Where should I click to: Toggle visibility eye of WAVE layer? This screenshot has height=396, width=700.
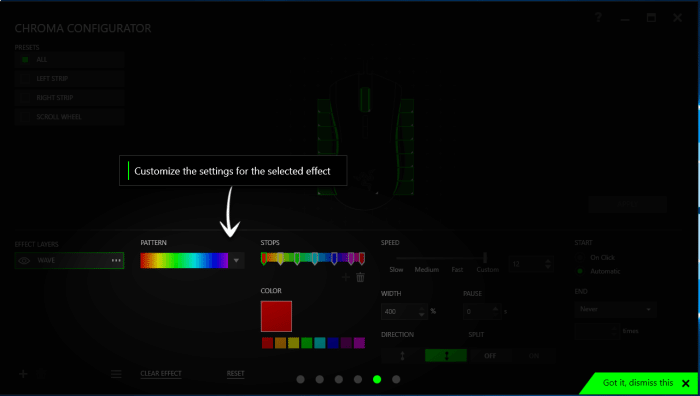tap(24, 260)
